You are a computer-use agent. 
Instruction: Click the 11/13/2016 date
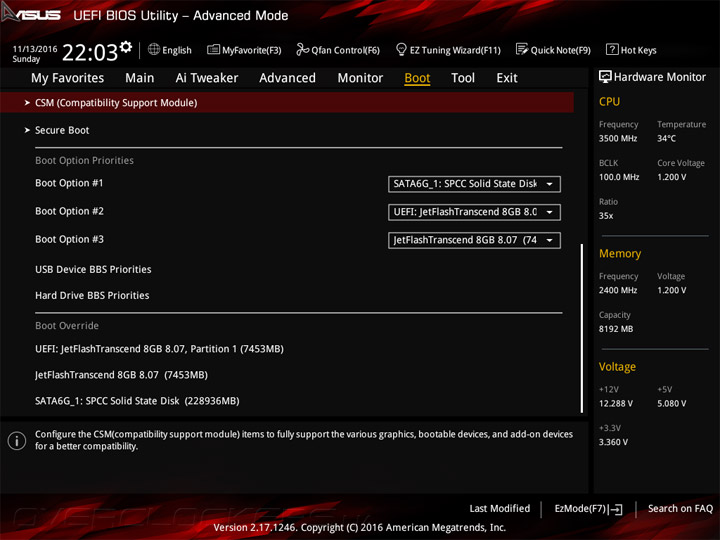35,49
